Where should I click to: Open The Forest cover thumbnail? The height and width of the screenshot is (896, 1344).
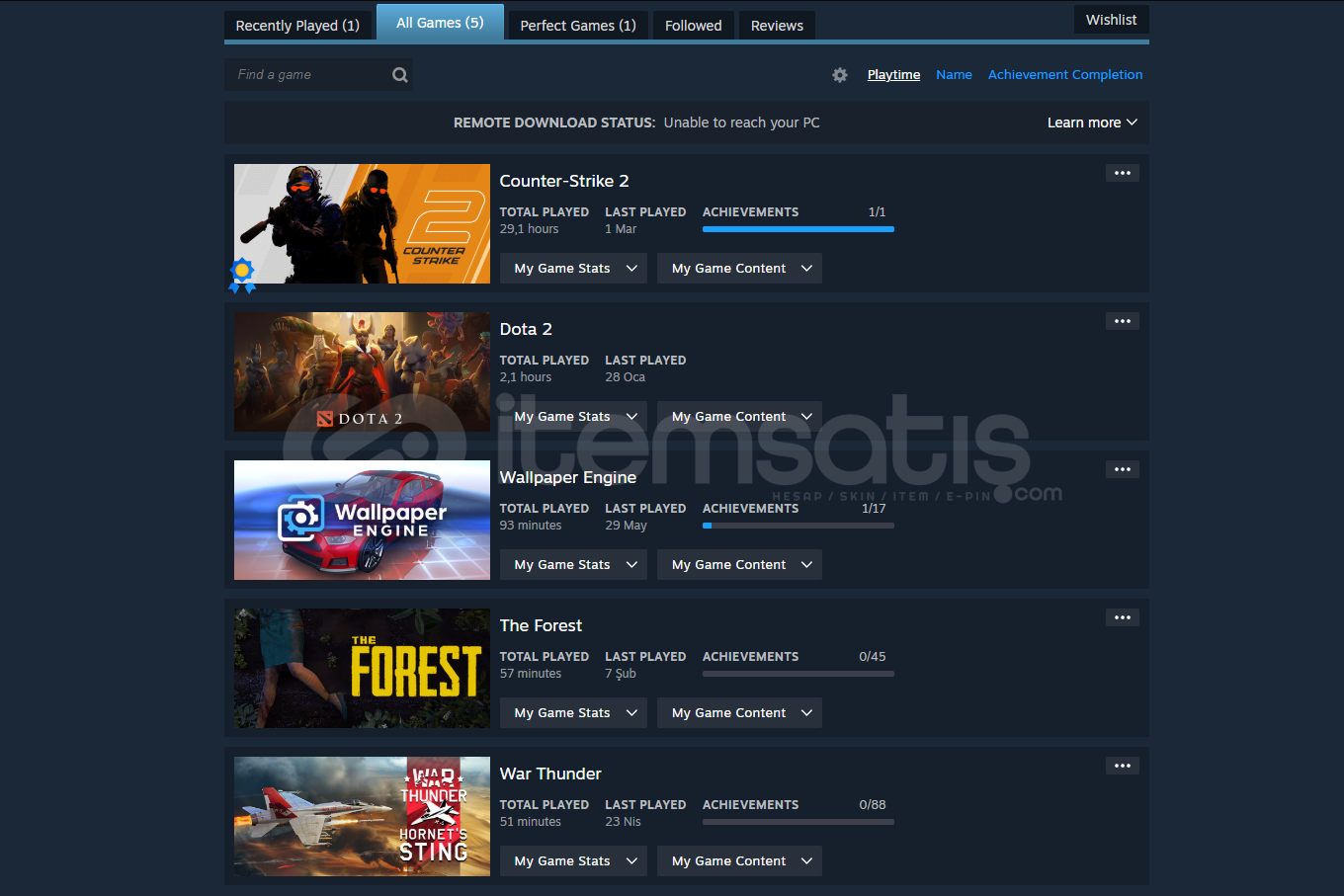point(362,668)
